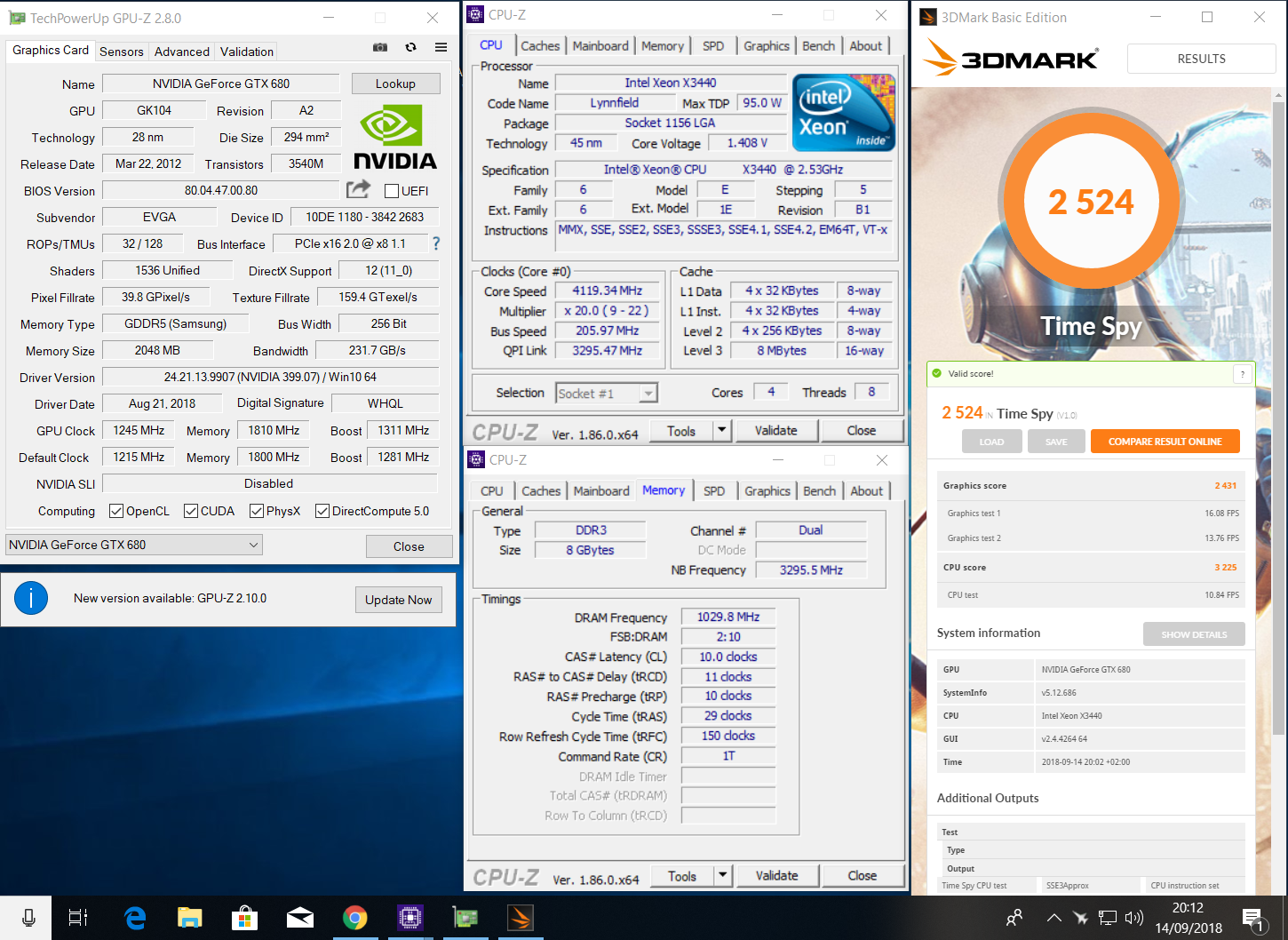Open Bench tab in upper CPU-Z window

pyautogui.click(x=818, y=46)
